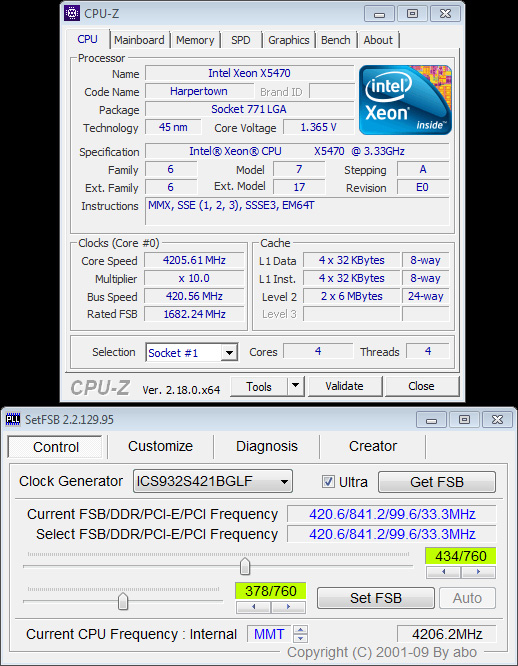This screenshot has width=518, height=666.
Task: Click the SetFSB PLL icon in title bar
Action: point(13,420)
